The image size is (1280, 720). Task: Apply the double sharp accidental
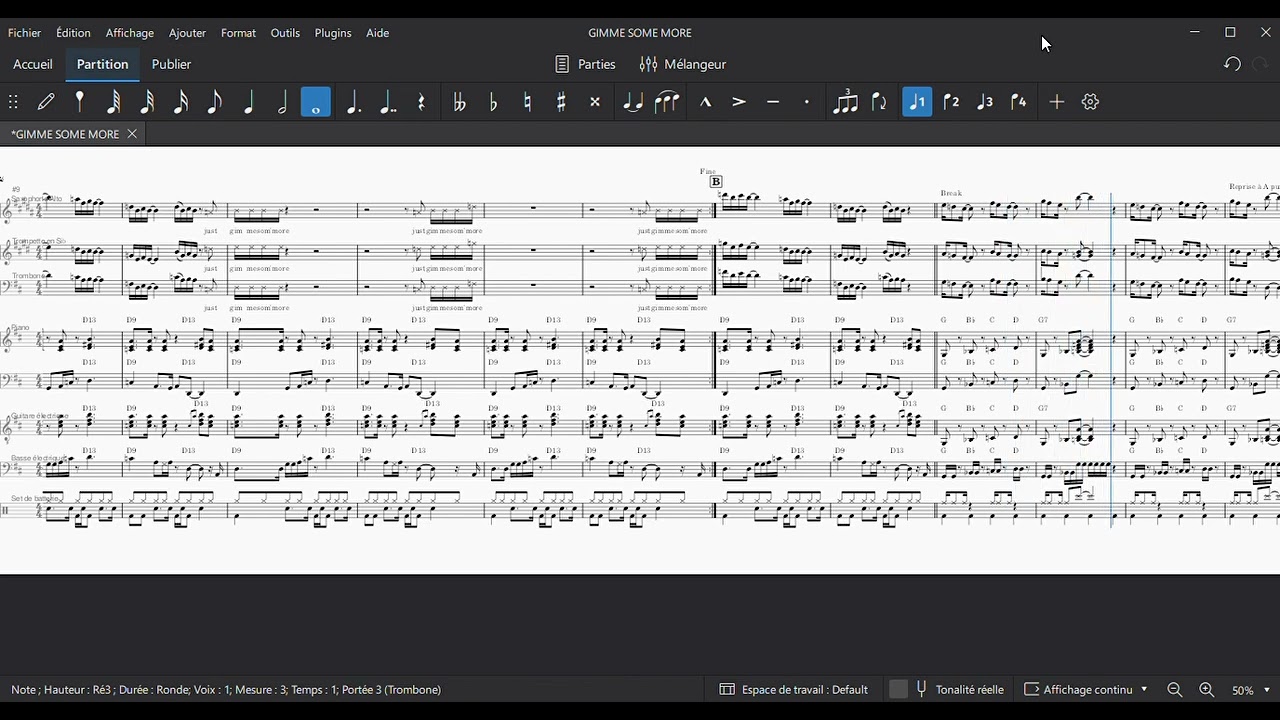click(x=595, y=102)
